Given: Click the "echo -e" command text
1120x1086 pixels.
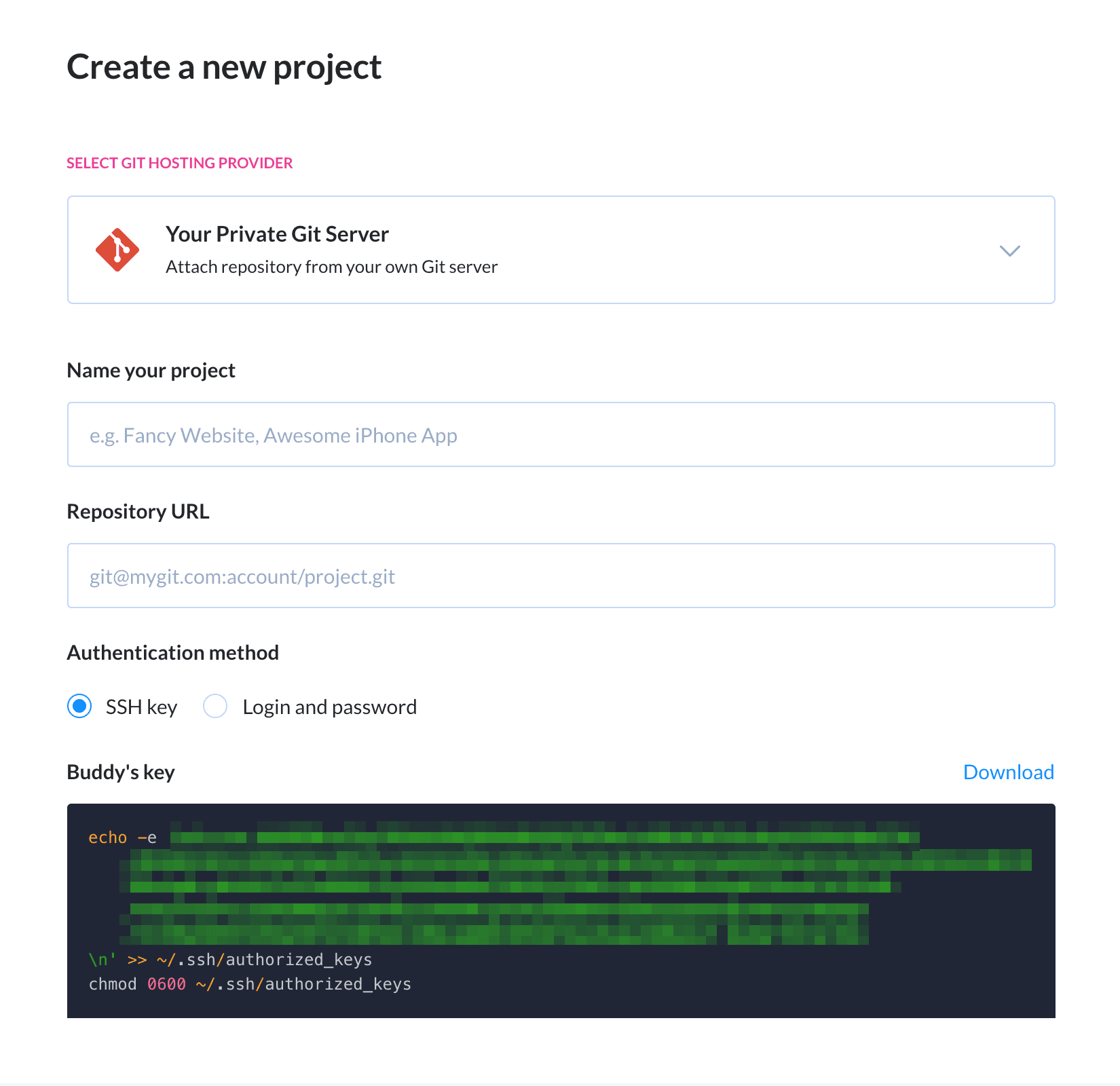Looking at the screenshot, I should (122, 838).
